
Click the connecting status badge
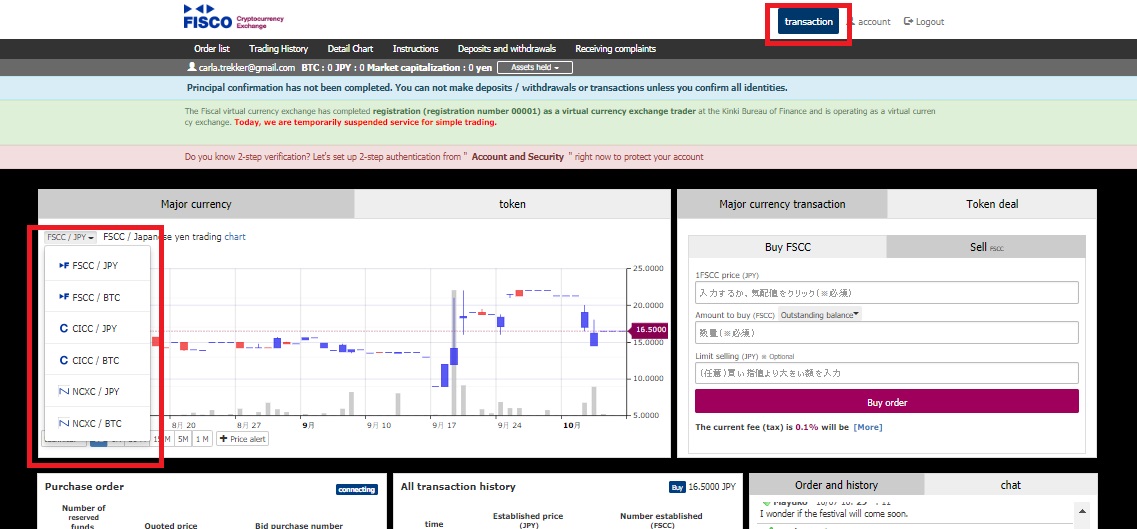click(x=357, y=489)
